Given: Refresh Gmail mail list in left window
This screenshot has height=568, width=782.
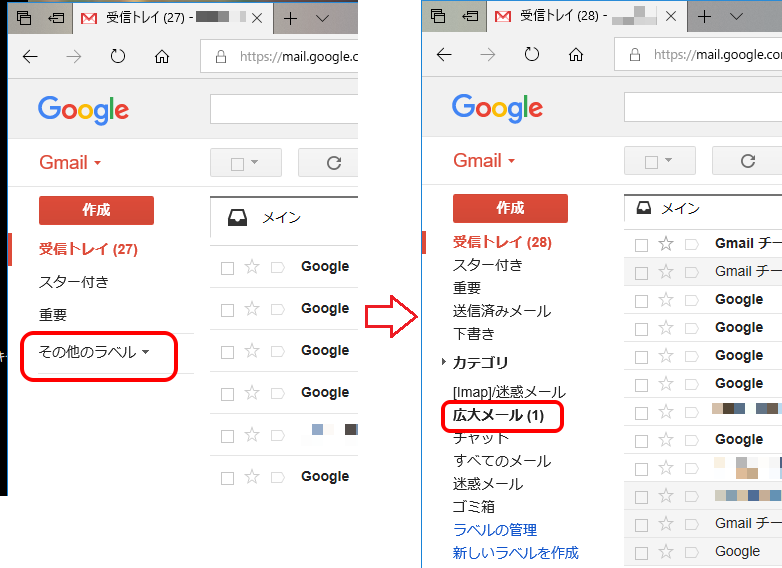Looking at the screenshot, I should coord(334,163).
